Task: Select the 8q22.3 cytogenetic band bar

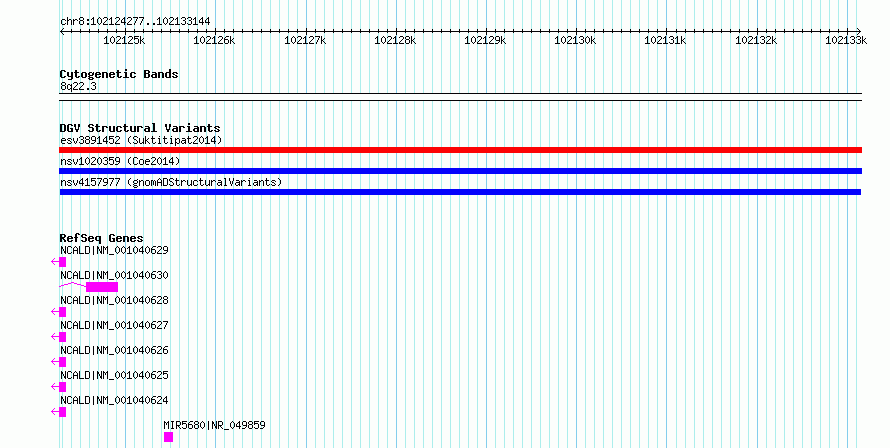Action: click(460, 97)
